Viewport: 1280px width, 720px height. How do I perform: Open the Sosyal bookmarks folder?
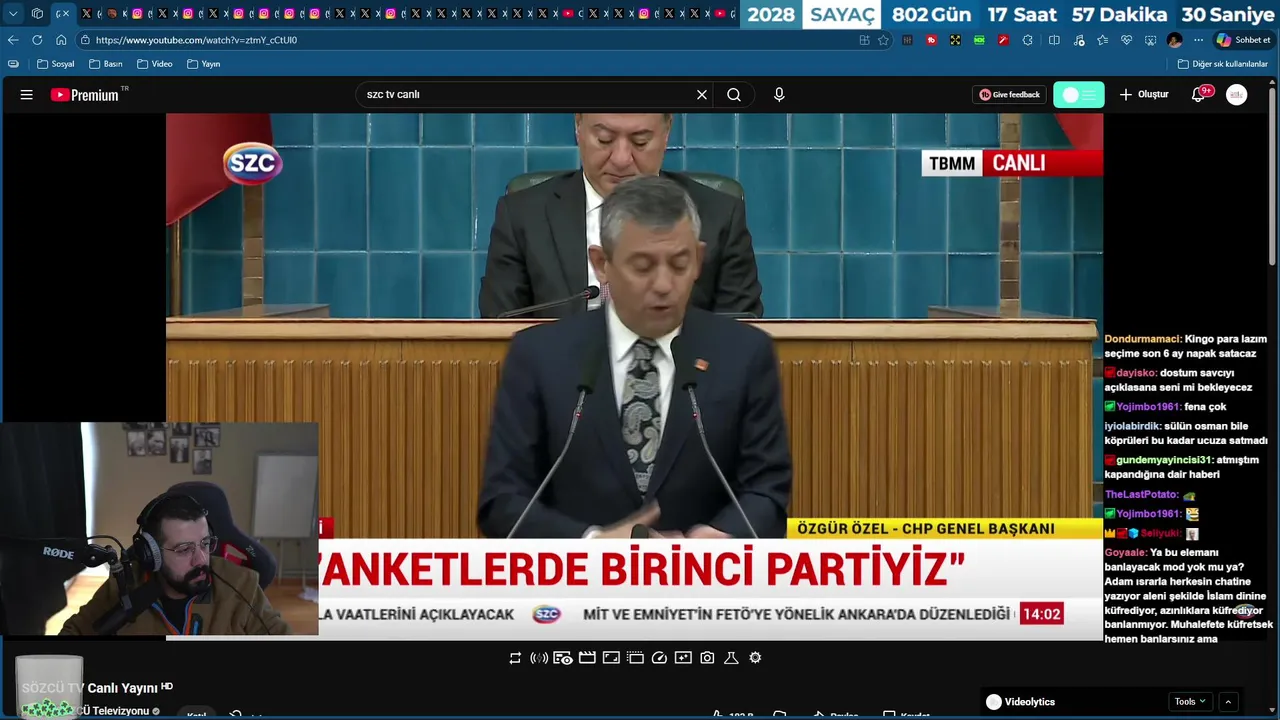(55, 64)
